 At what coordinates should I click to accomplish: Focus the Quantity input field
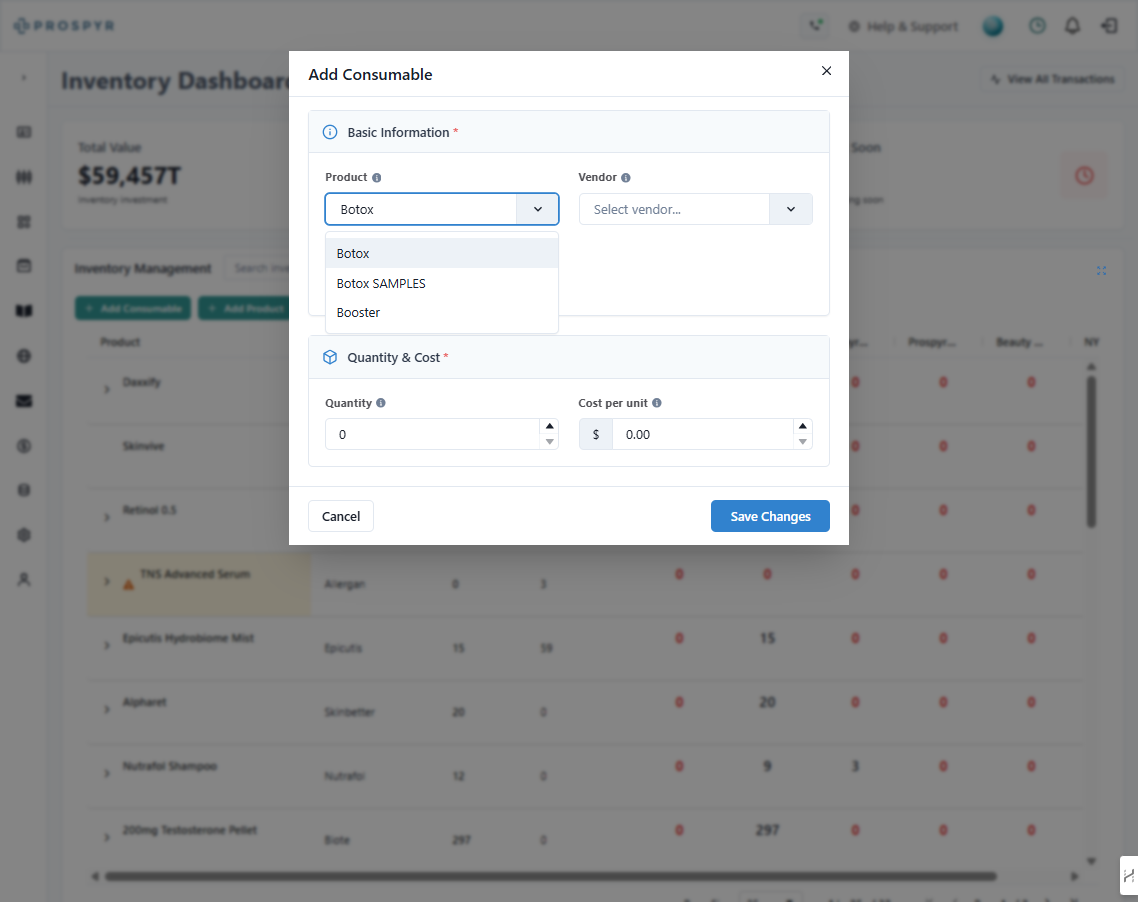433,434
